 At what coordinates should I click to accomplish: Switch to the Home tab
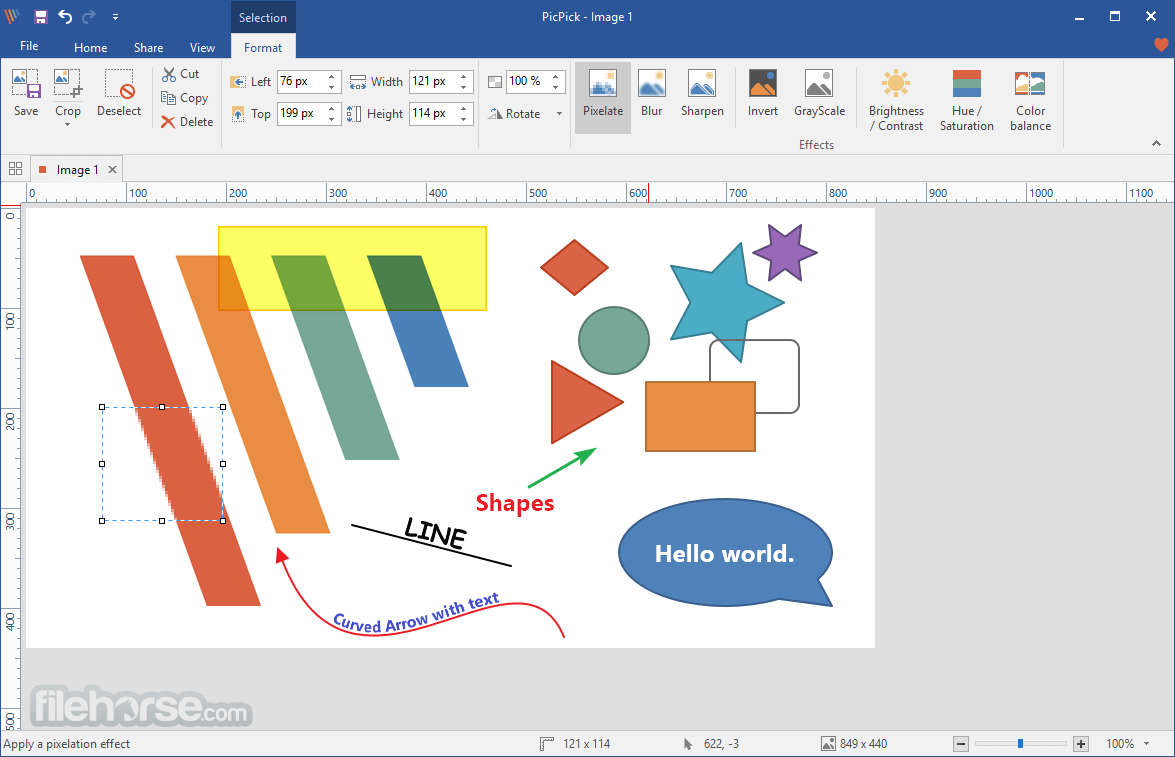(x=91, y=47)
